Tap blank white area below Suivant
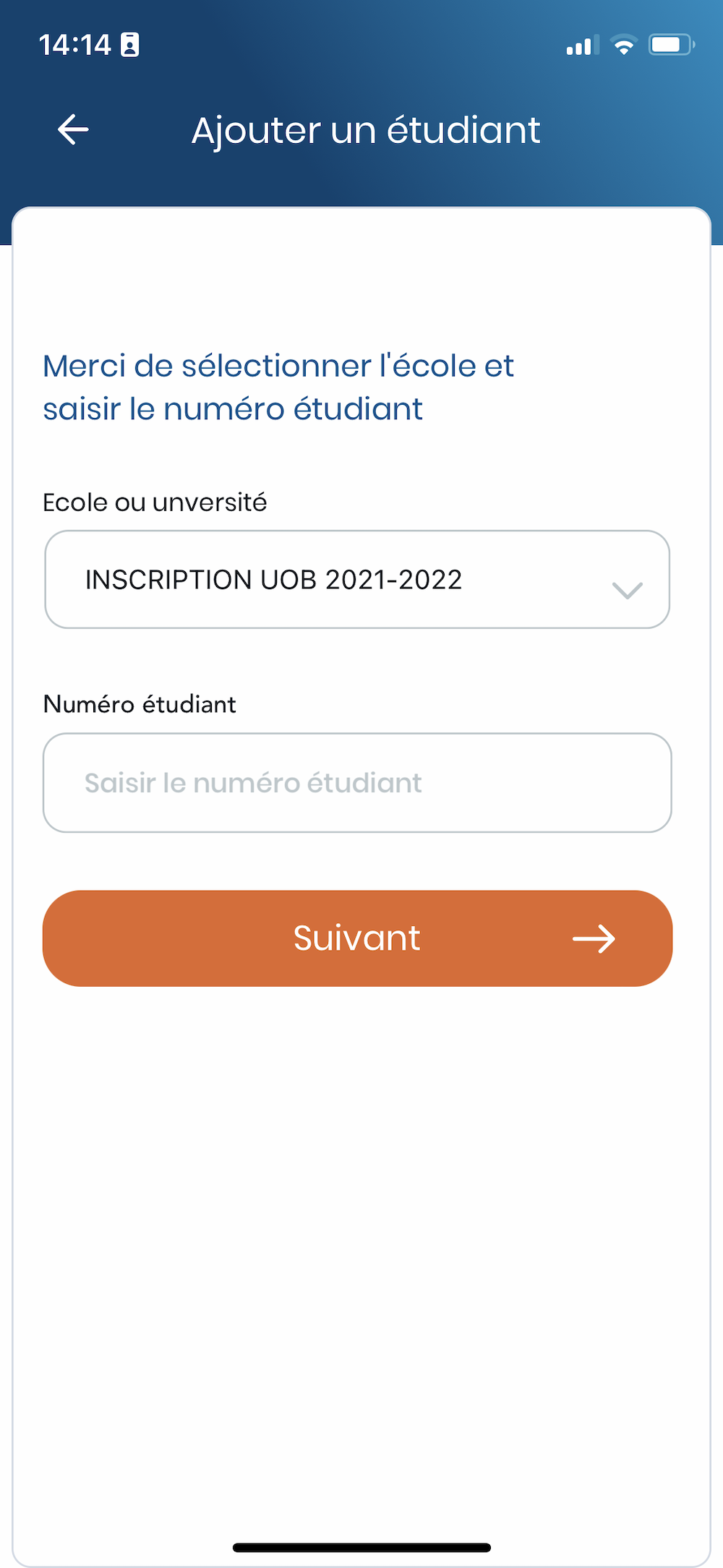This screenshot has height=1568, width=723. click(361, 1229)
